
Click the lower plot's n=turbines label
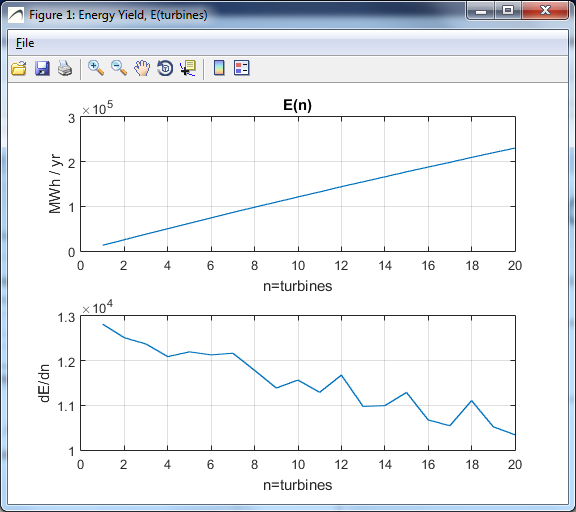[298, 485]
